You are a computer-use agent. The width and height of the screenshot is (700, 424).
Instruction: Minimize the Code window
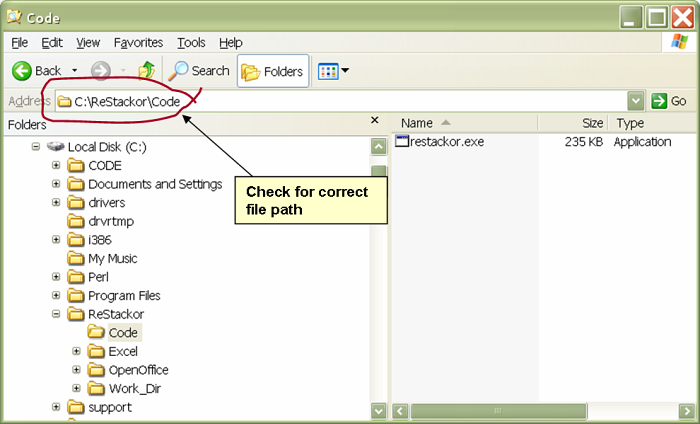[631, 18]
